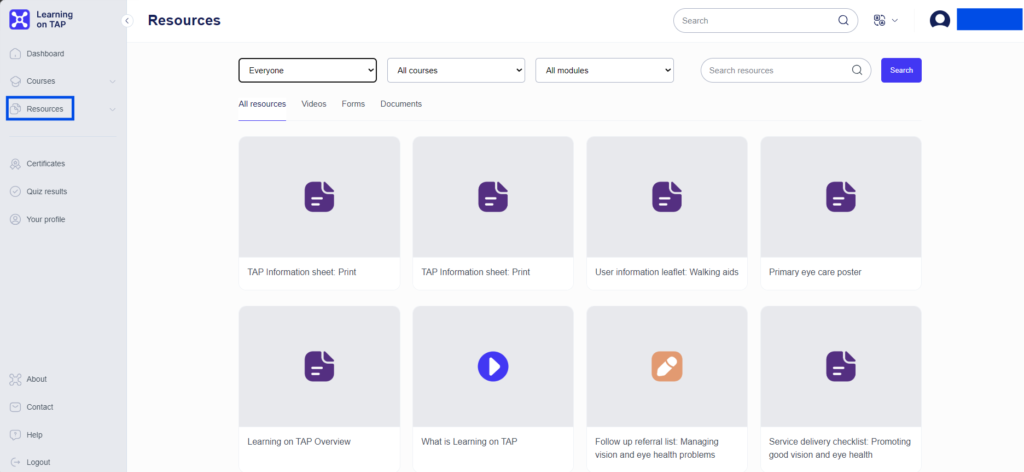
Task: Select the Forms tab
Action: point(353,104)
